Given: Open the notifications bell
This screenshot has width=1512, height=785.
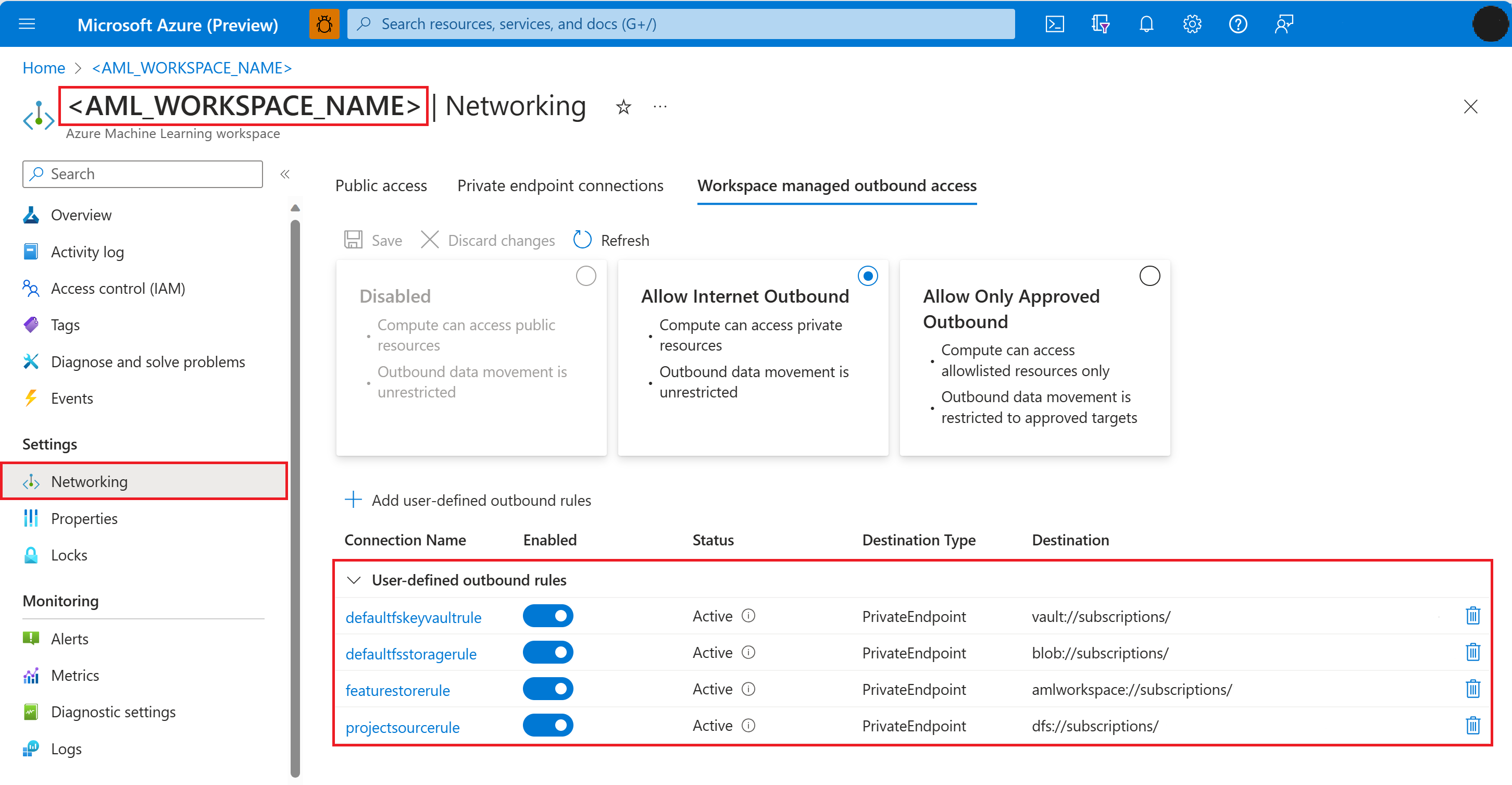Looking at the screenshot, I should [x=1146, y=24].
